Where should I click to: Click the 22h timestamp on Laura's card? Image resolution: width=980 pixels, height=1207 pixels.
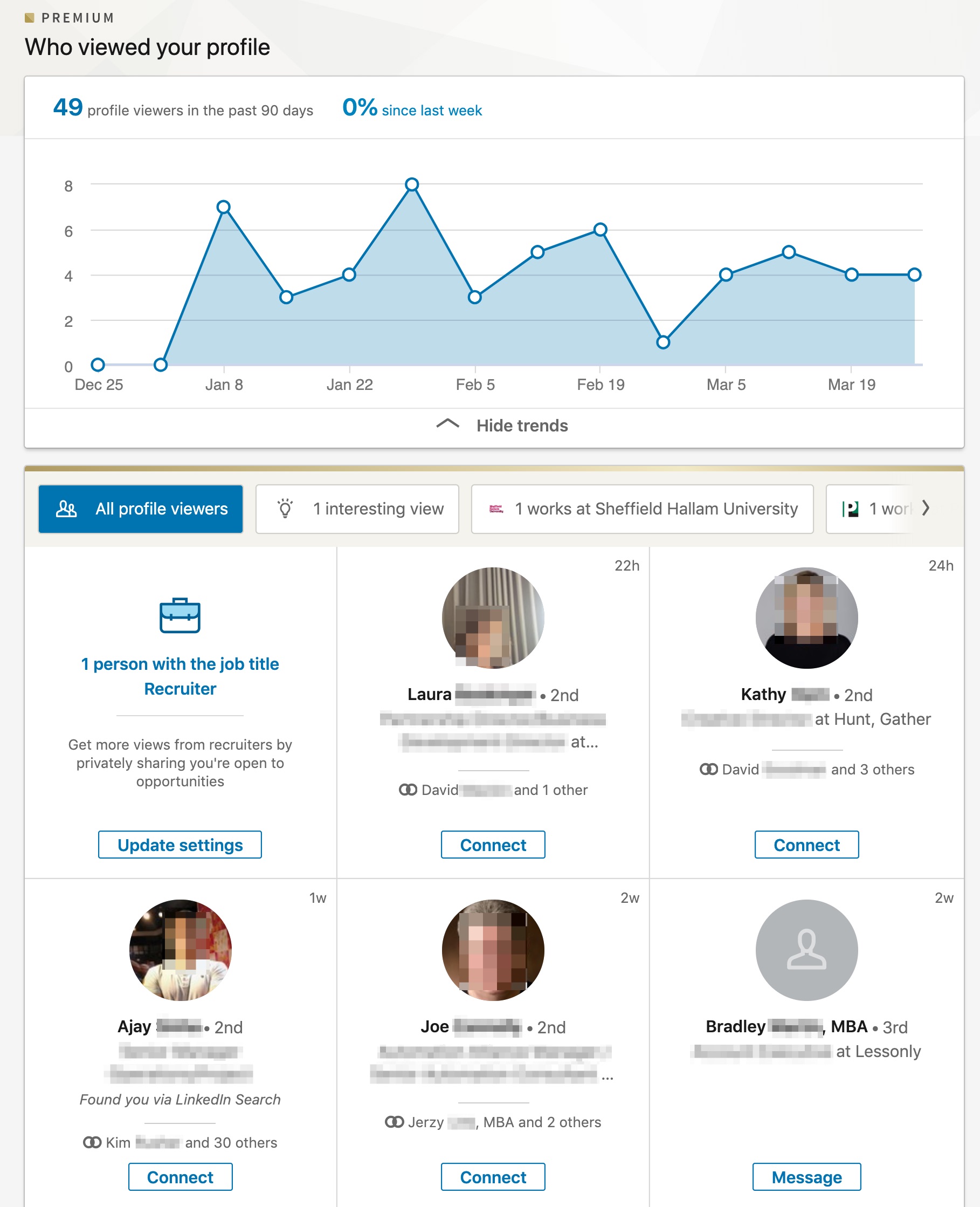click(x=626, y=565)
